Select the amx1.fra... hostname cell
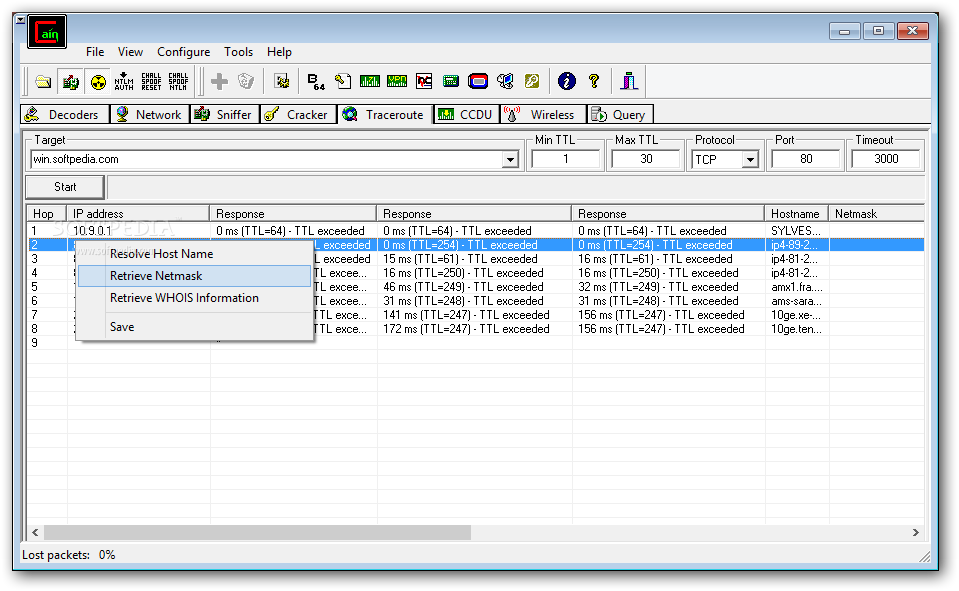The image size is (959, 591). click(x=796, y=287)
